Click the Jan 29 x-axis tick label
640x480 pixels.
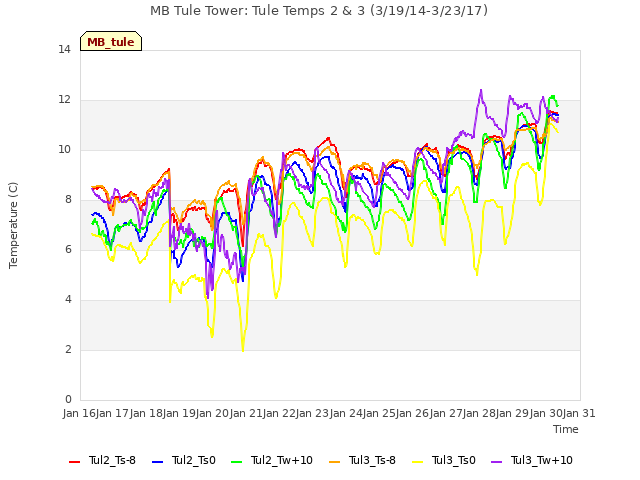pyautogui.click(x=513, y=413)
